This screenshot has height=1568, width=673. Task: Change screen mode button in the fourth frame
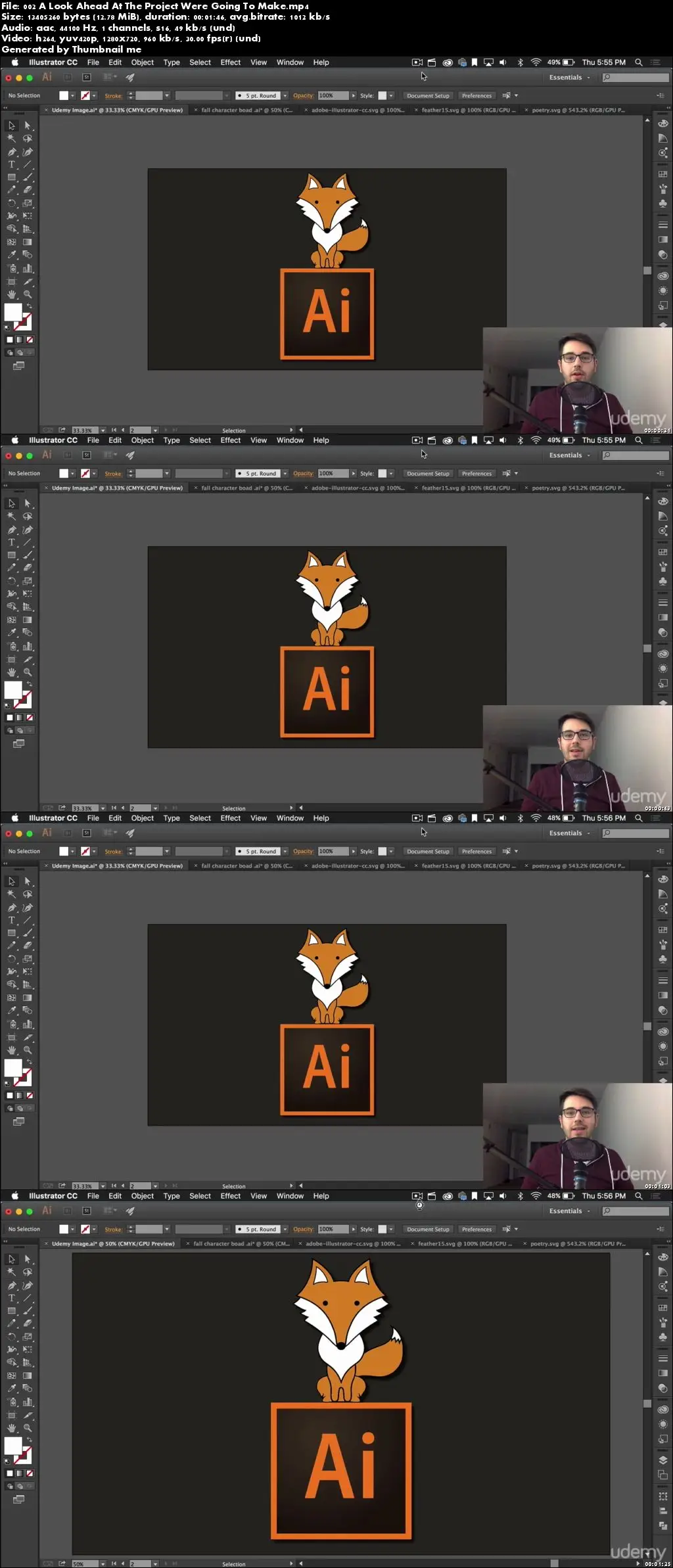19,1498
